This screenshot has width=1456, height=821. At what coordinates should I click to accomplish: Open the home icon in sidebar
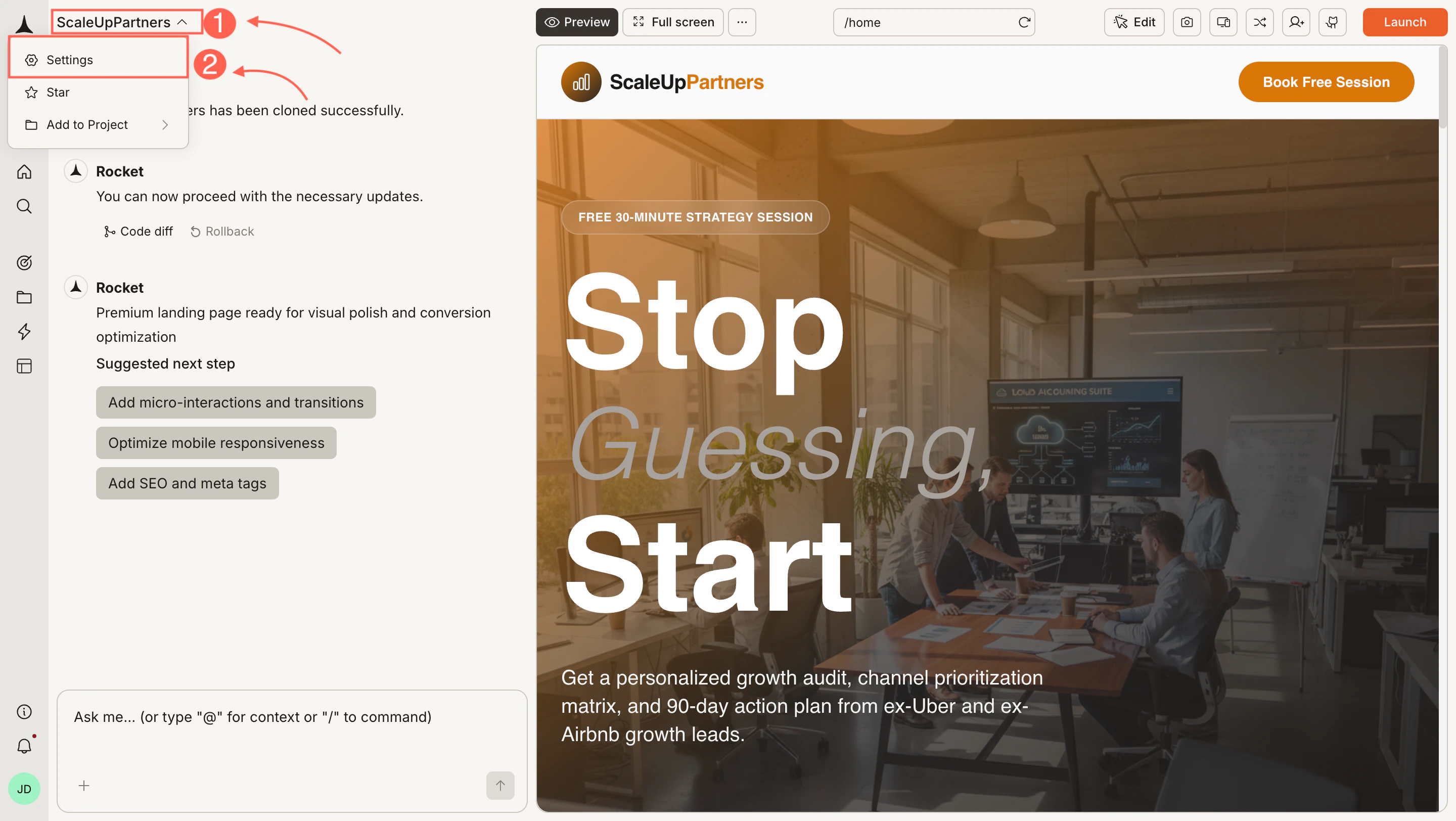[x=24, y=171]
